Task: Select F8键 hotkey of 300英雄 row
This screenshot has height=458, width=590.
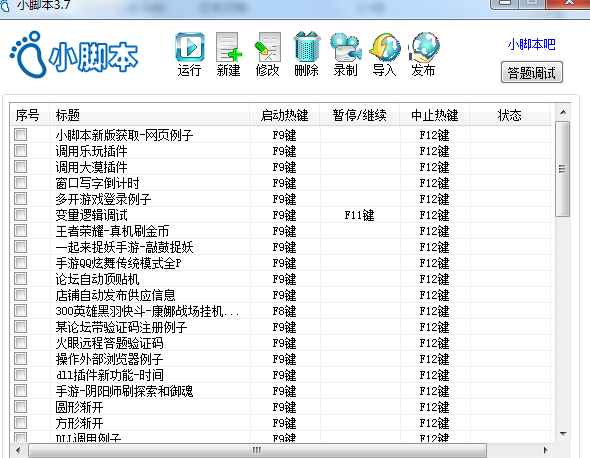Action: (x=284, y=311)
